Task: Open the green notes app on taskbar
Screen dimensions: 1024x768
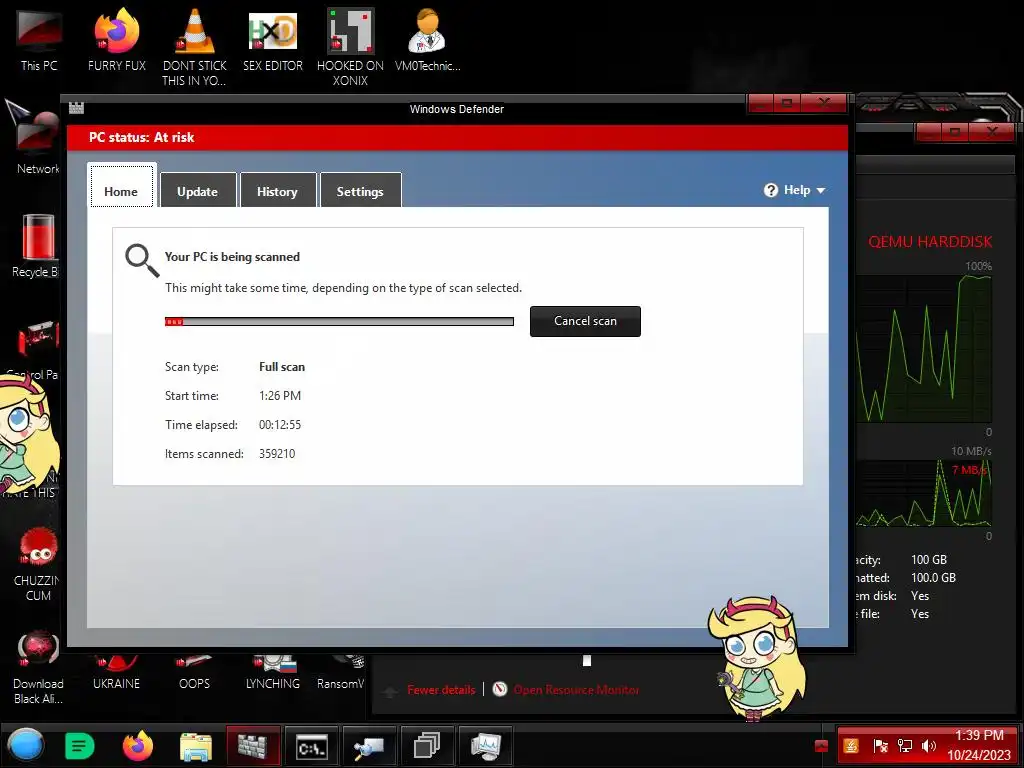Action: pyautogui.click(x=80, y=746)
